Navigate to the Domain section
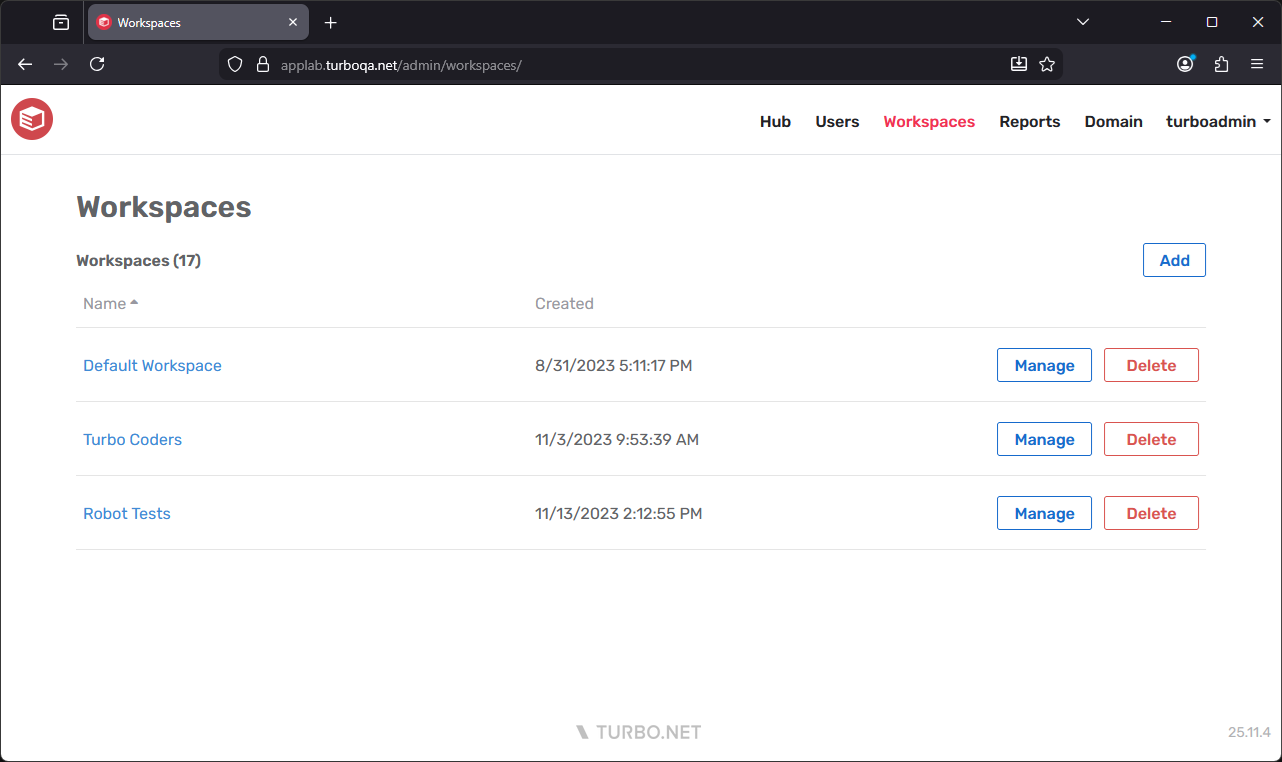The width and height of the screenshot is (1282, 762). point(1113,121)
